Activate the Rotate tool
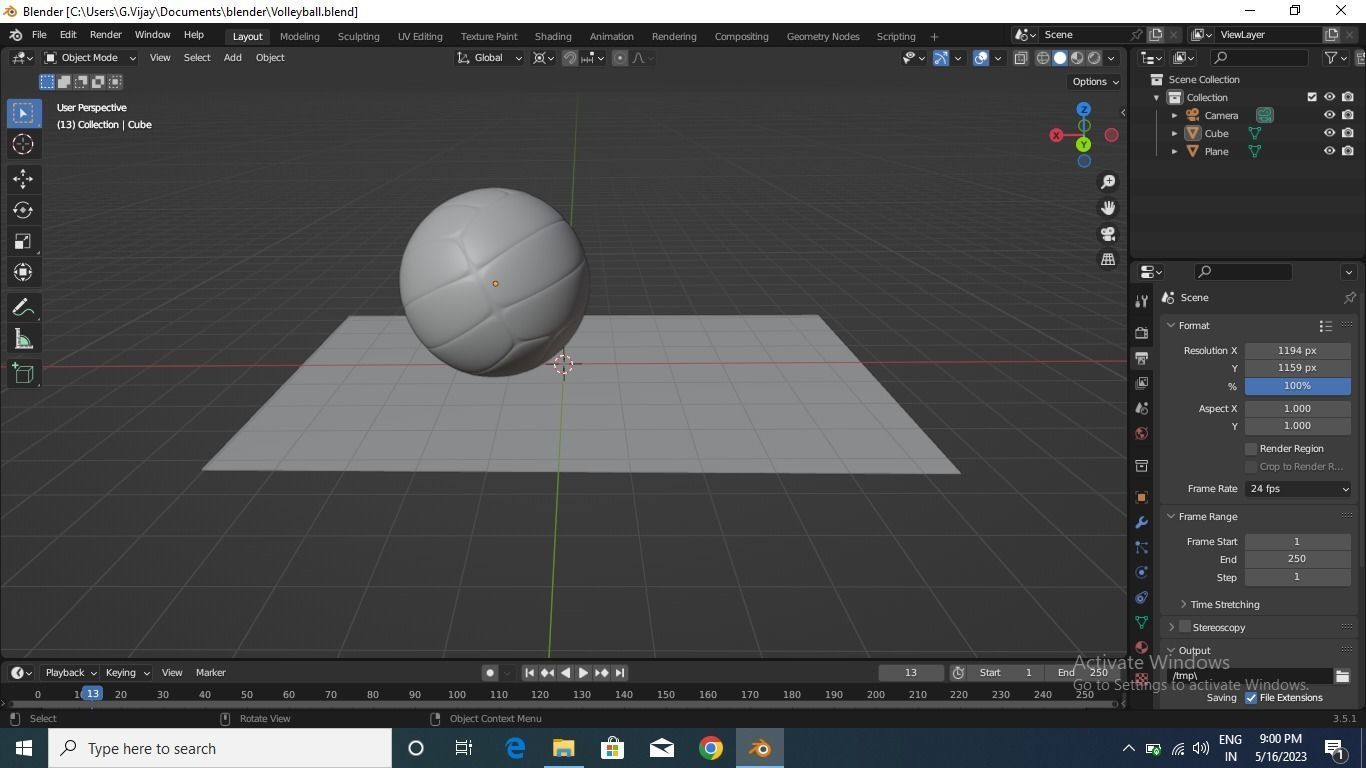 coord(23,210)
